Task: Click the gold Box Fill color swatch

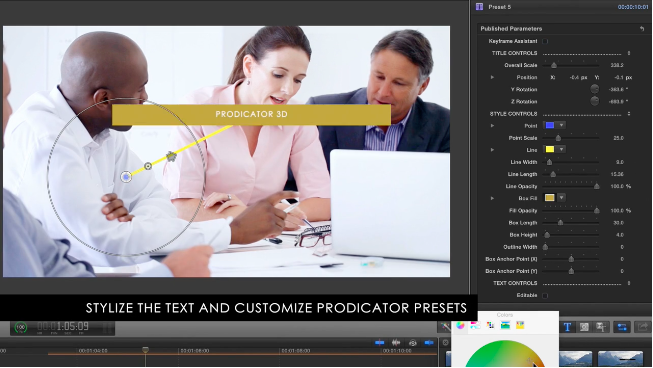Action: click(x=550, y=198)
